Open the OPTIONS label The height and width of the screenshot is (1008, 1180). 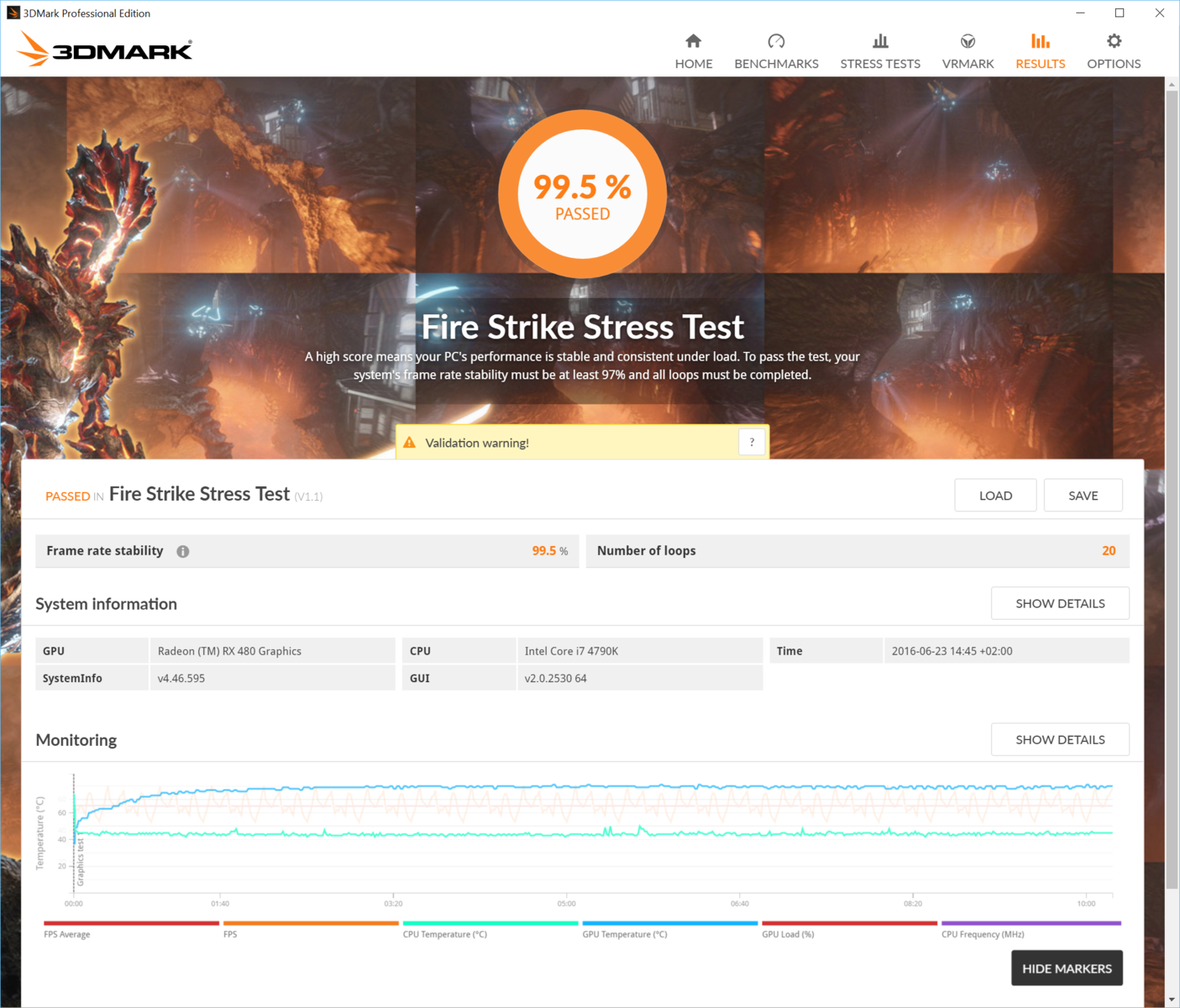pyautogui.click(x=1114, y=64)
